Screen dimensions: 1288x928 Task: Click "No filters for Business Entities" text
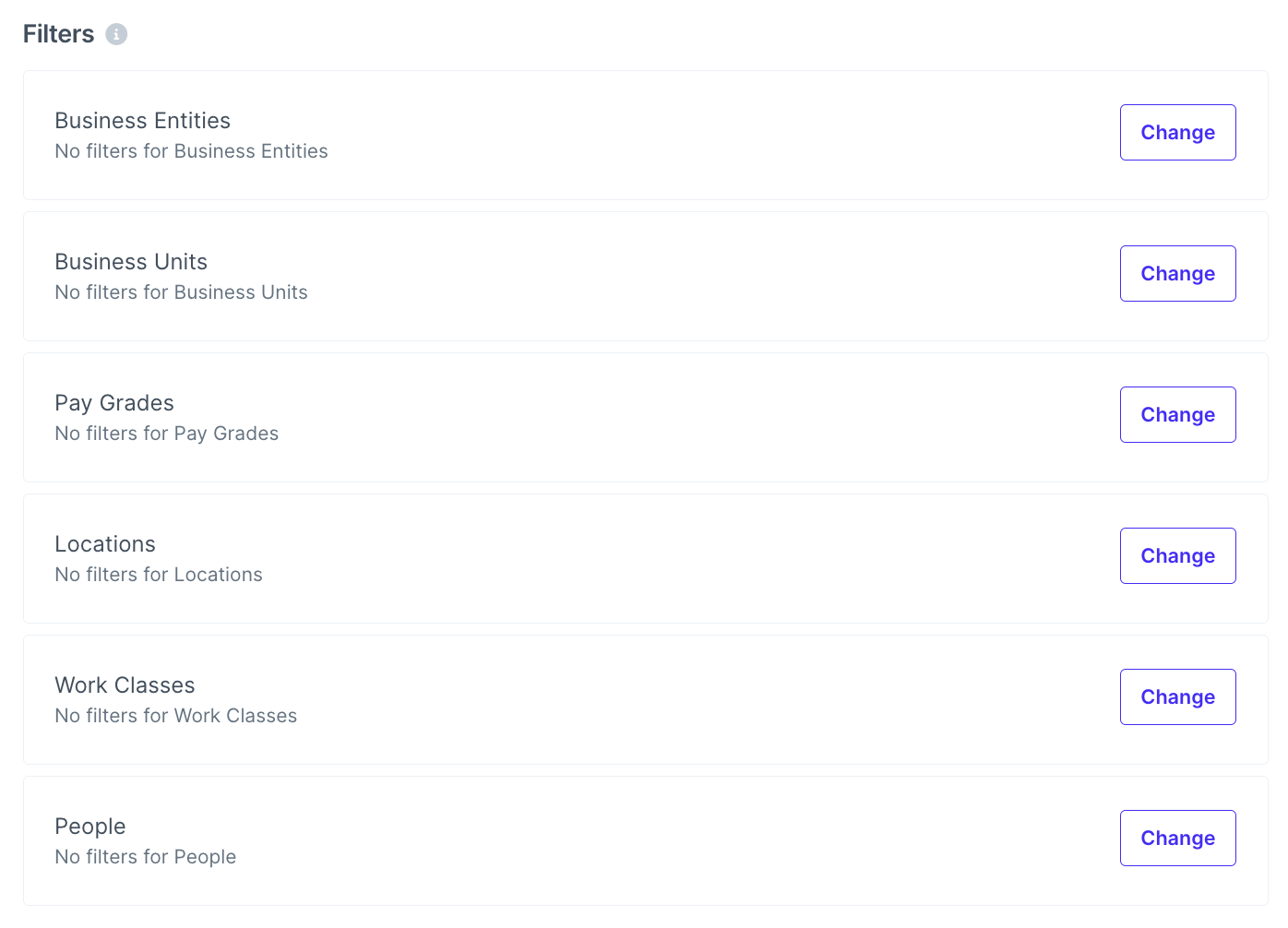tap(191, 151)
